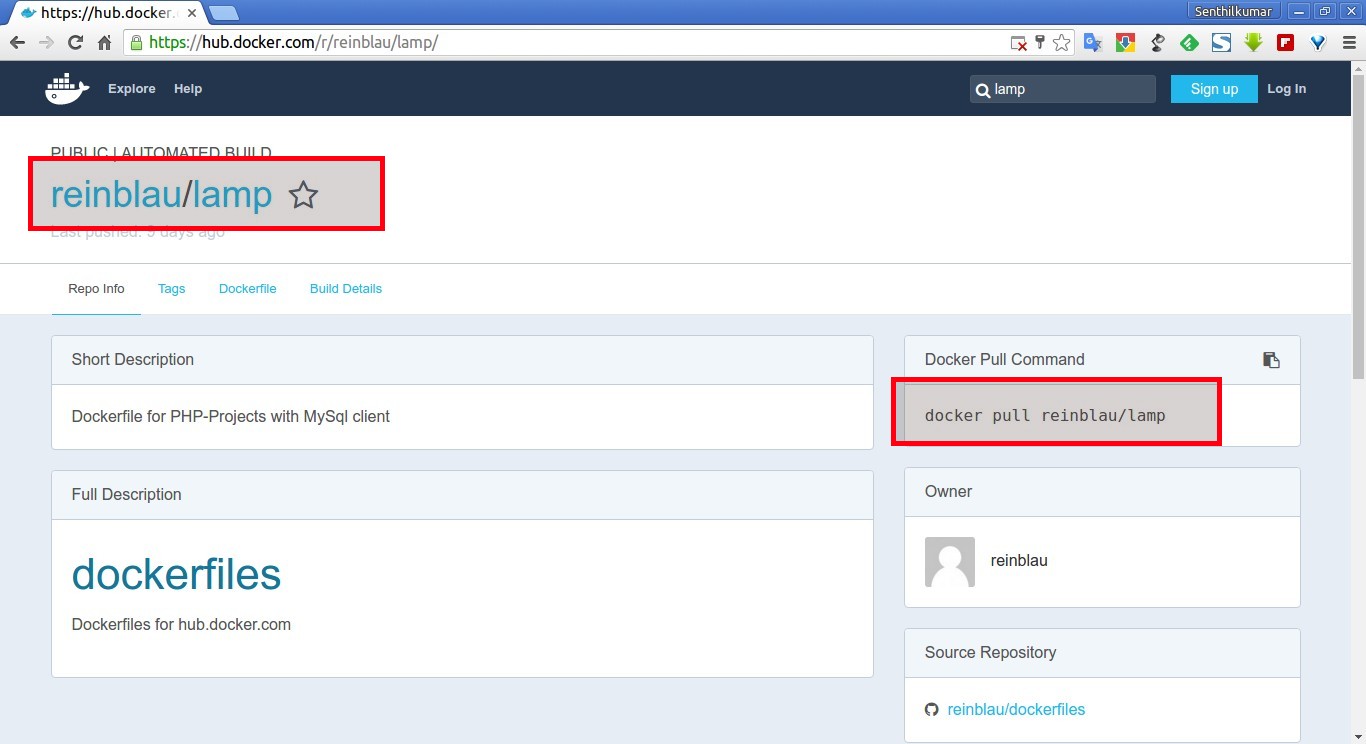Click 'Dockerfiles for hub.docker.com' text
1366x744 pixels.
(x=181, y=624)
